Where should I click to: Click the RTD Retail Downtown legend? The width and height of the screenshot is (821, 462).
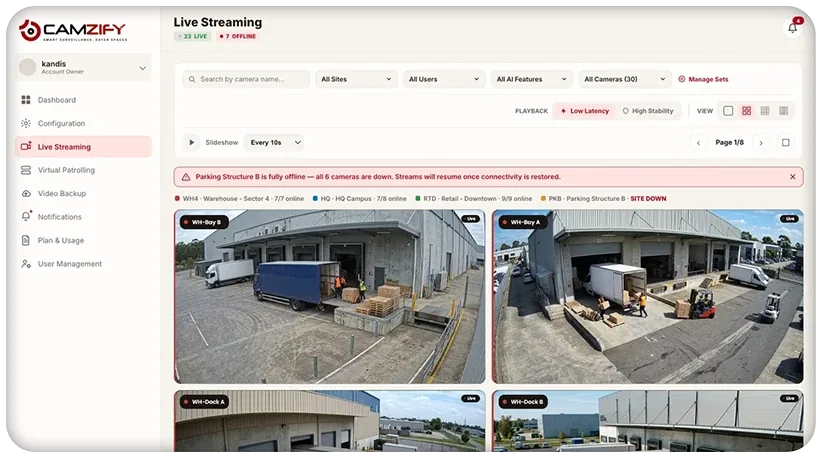[473, 199]
